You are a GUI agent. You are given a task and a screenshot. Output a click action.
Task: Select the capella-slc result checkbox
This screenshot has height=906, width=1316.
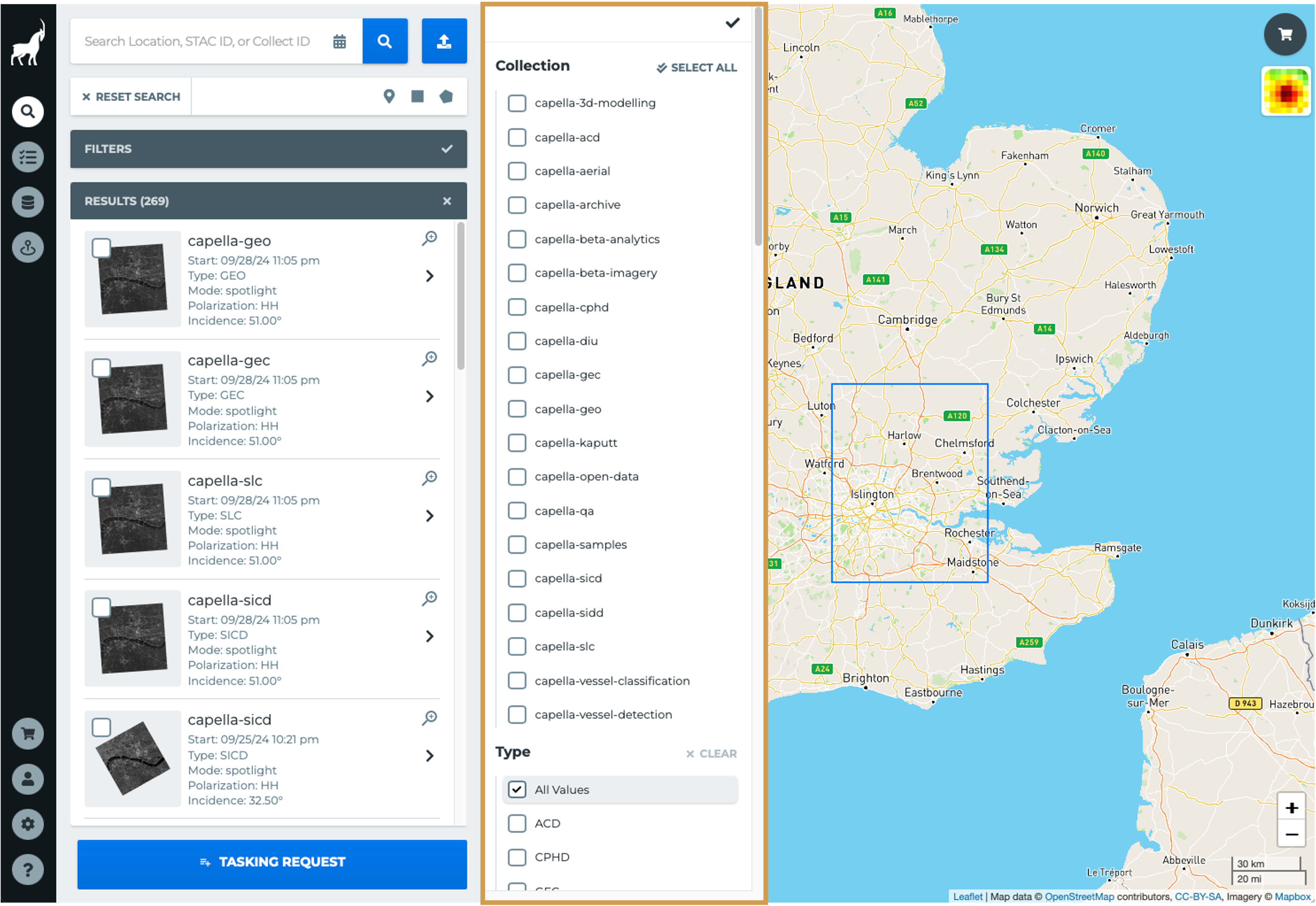[x=101, y=488]
